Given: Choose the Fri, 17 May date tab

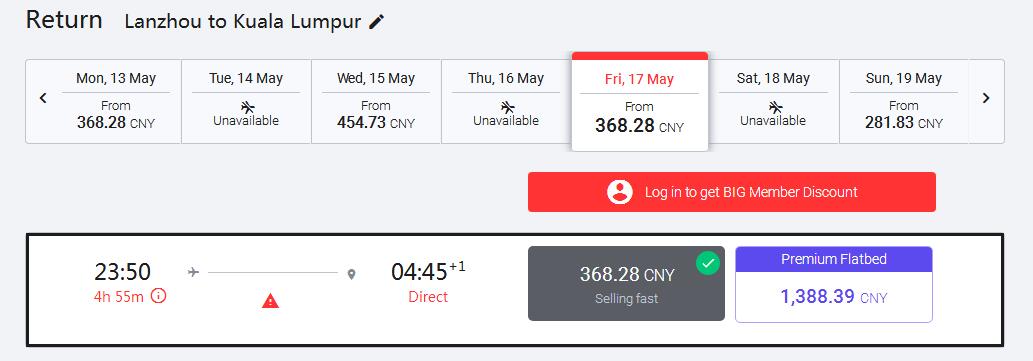Looking at the screenshot, I should (x=640, y=101).
